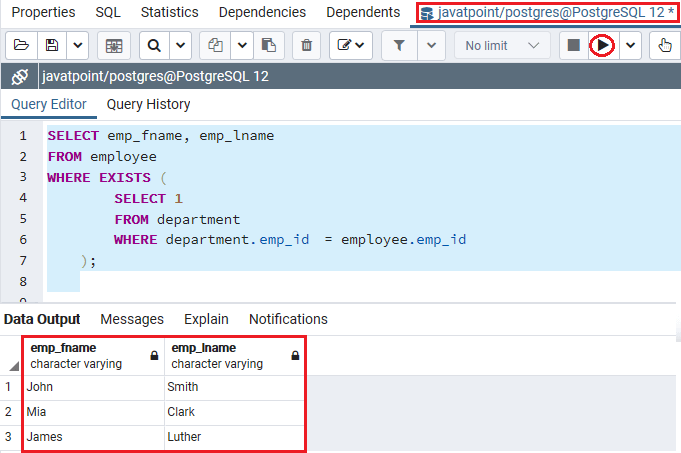This screenshot has height=453, width=681.
Task: Select the Query Editor tab
Action: [x=49, y=104]
